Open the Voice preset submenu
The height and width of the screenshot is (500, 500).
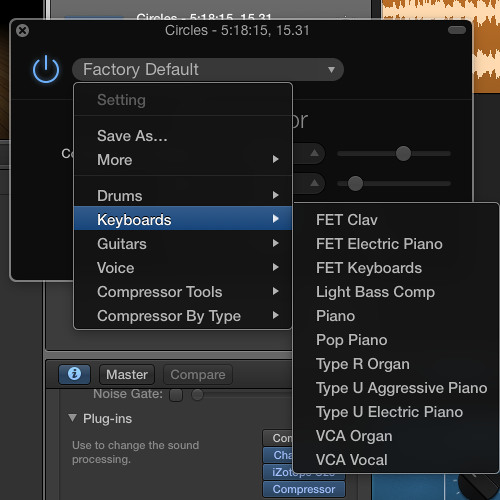pyautogui.click(x=183, y=268)
